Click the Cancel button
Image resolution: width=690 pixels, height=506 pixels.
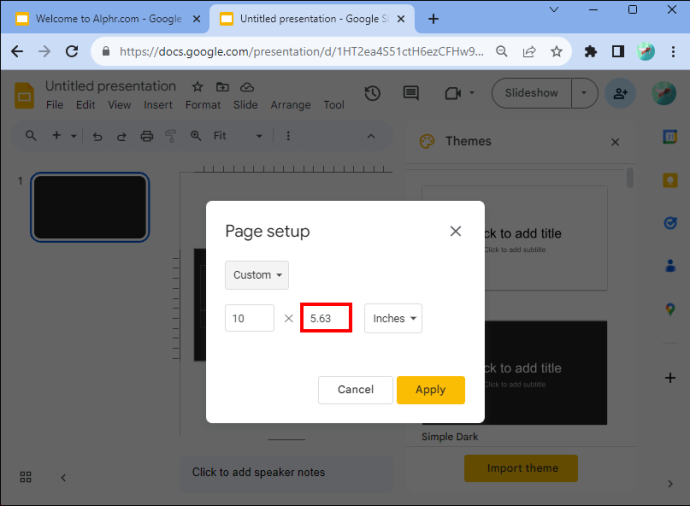pyautogui.click(x=356, y=390)
